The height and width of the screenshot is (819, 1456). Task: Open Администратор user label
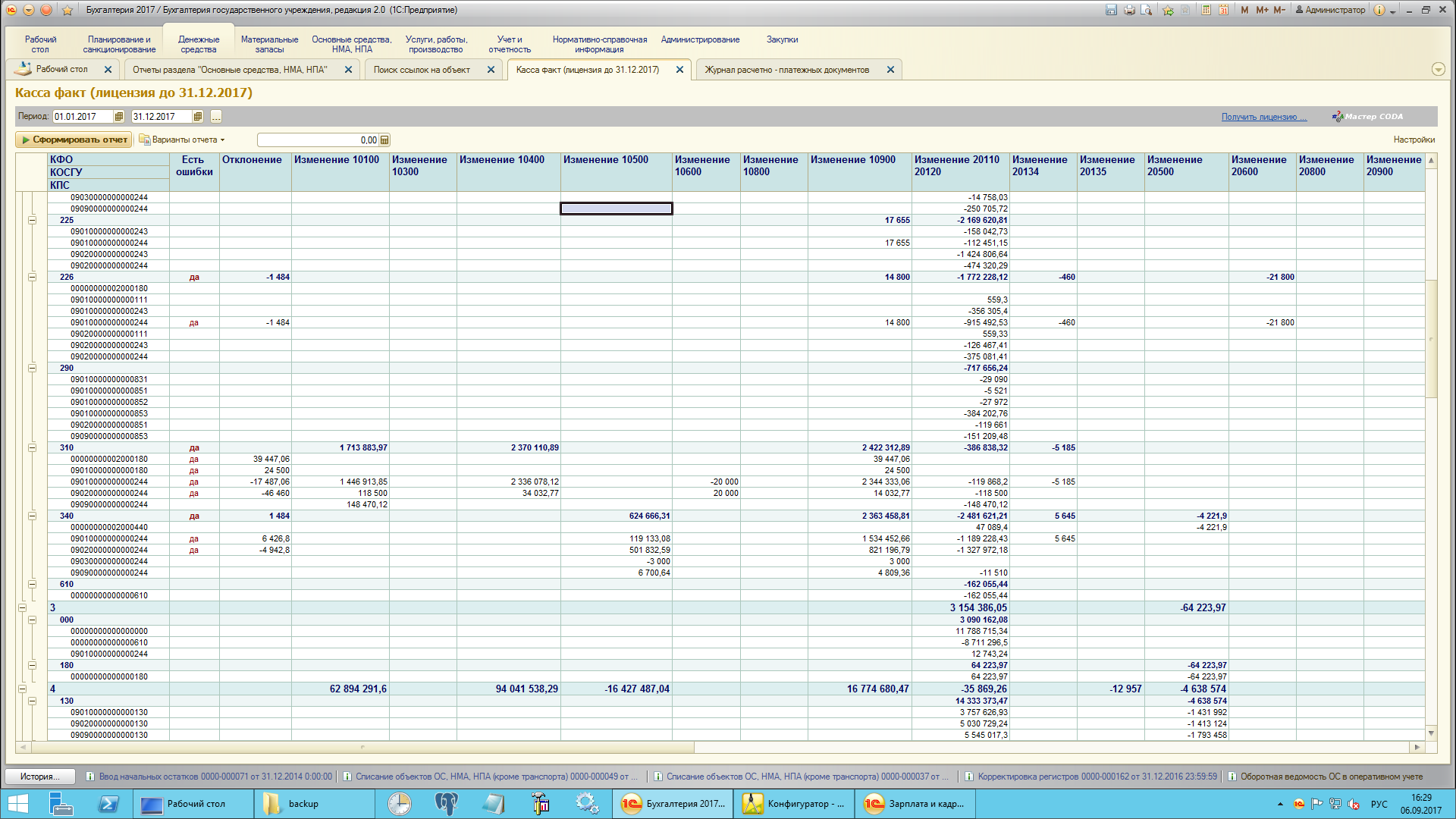point(1330,10)
